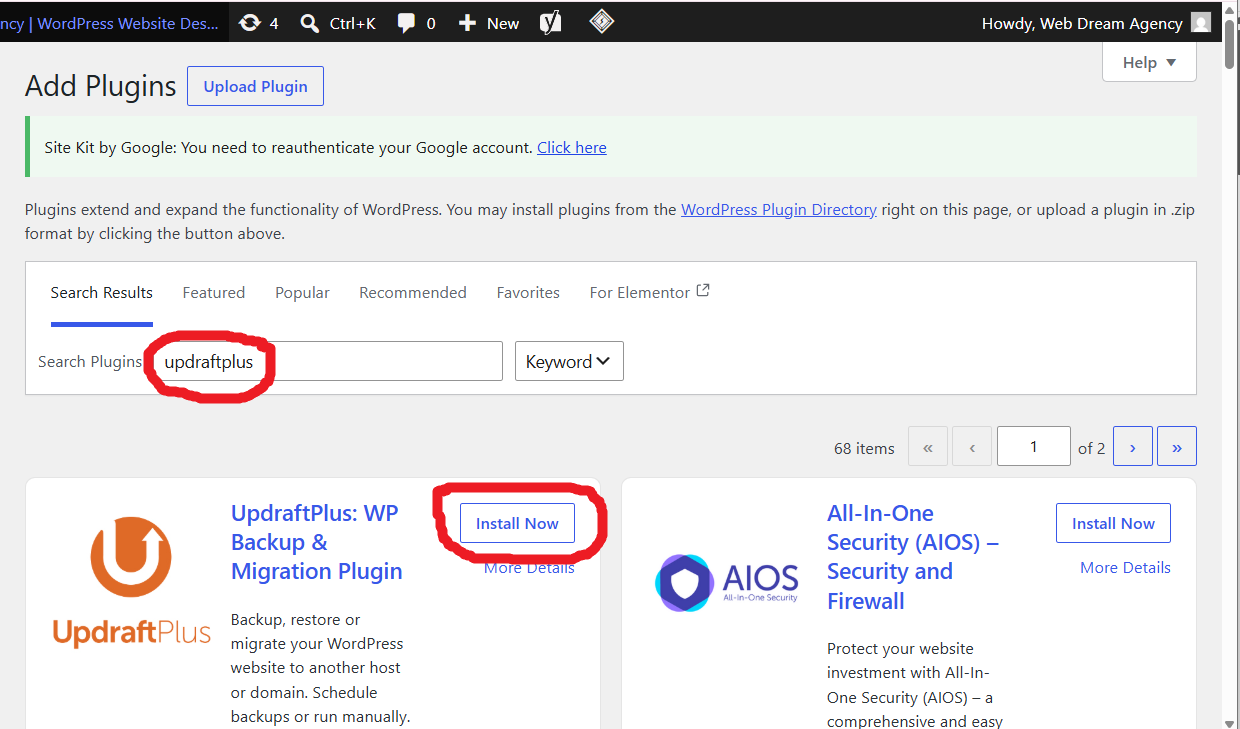The width and height of the screenshot is (1240, 729).
Task: Open More Details for UpdraftPlus
Action: click(x=529, y=567)
